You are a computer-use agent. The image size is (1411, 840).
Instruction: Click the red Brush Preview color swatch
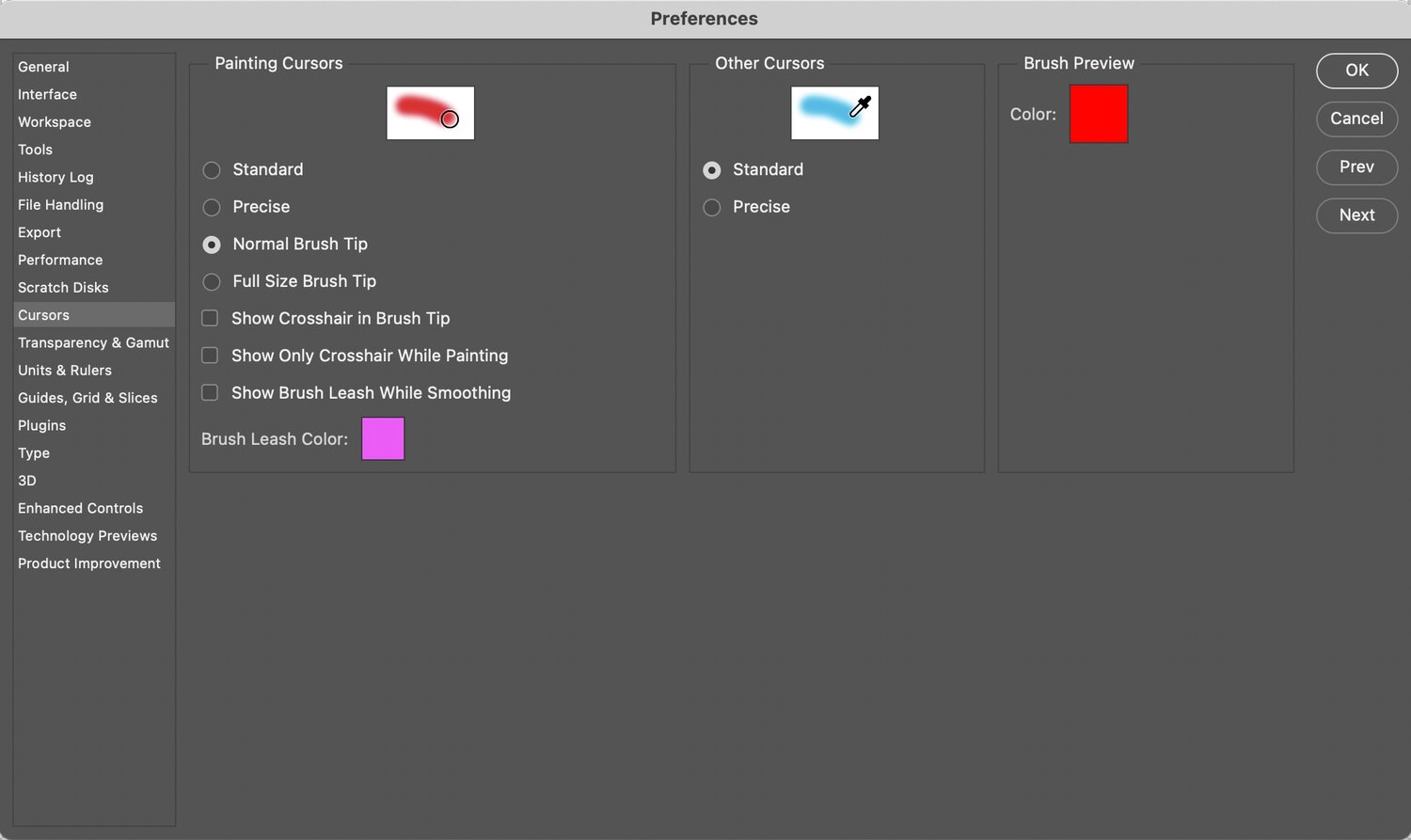(1098, 114)
